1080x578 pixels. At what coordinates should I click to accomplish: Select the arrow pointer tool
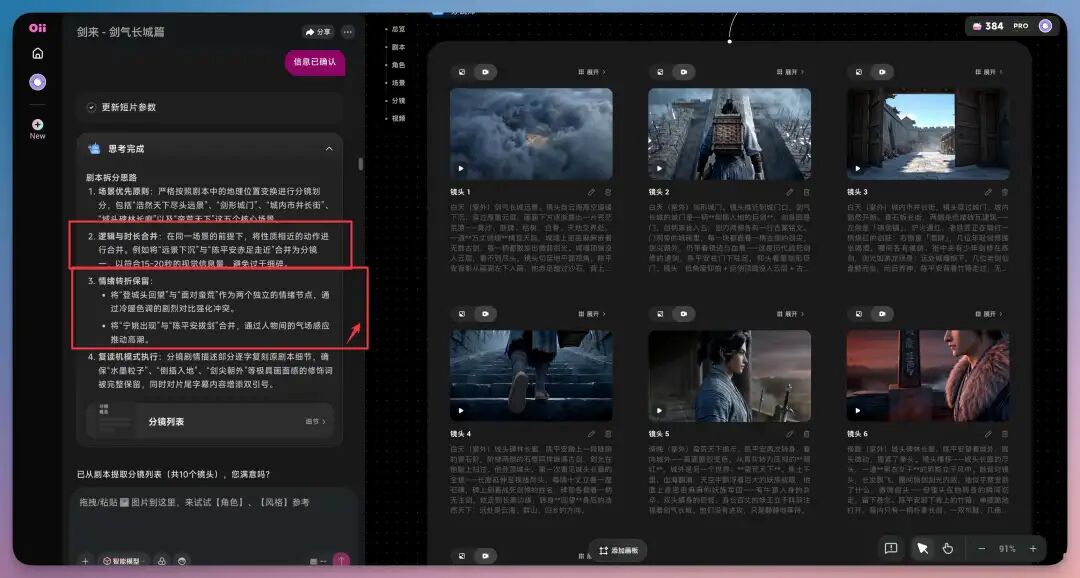point(922,548)
